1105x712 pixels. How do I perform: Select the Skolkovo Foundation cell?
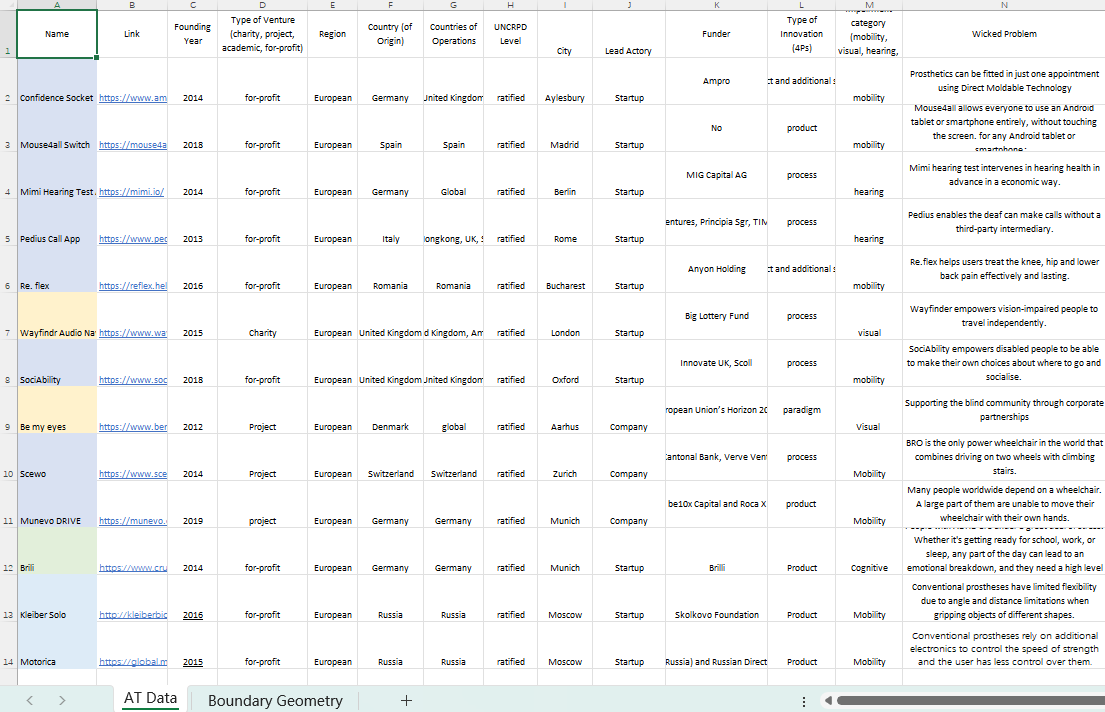pos(716,599)
